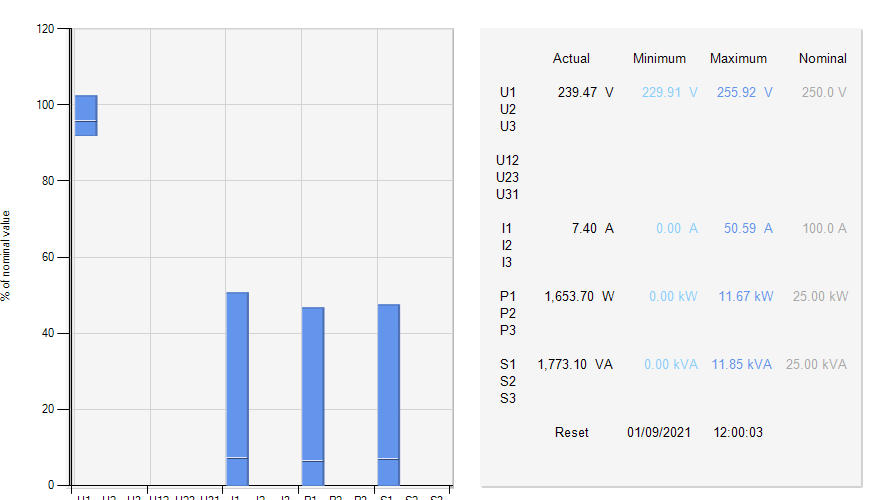This screenshot has height=500, width=874.
Task: Click the reset date 01/09/2021
Action: (659, 432)
